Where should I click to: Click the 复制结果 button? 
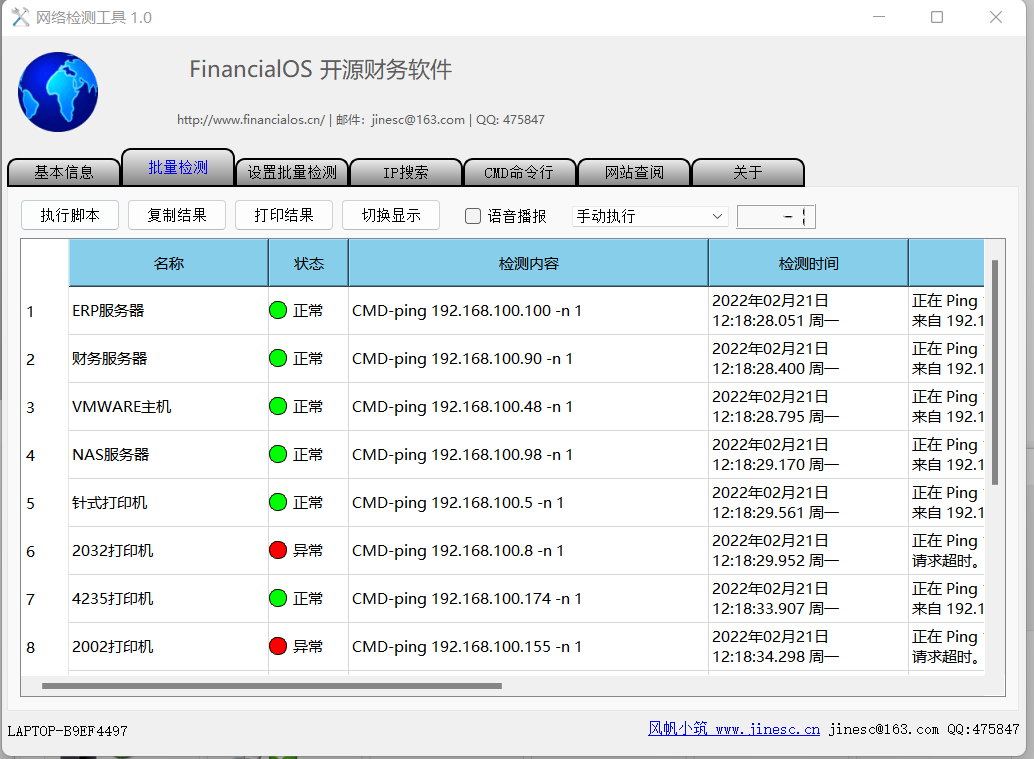177,215
